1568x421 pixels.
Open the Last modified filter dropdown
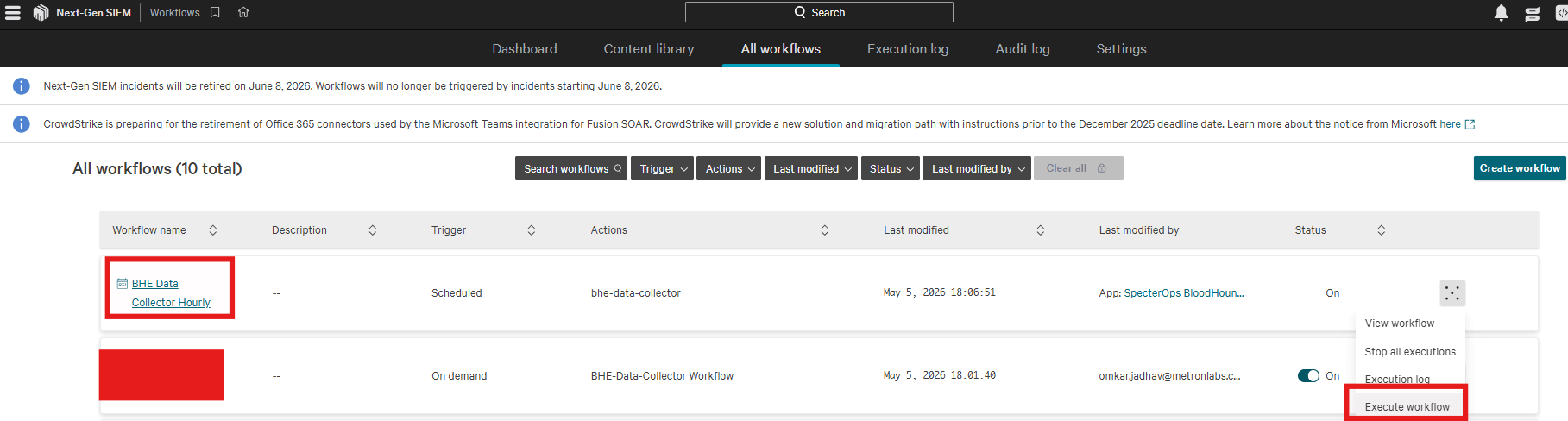[811, 168]
